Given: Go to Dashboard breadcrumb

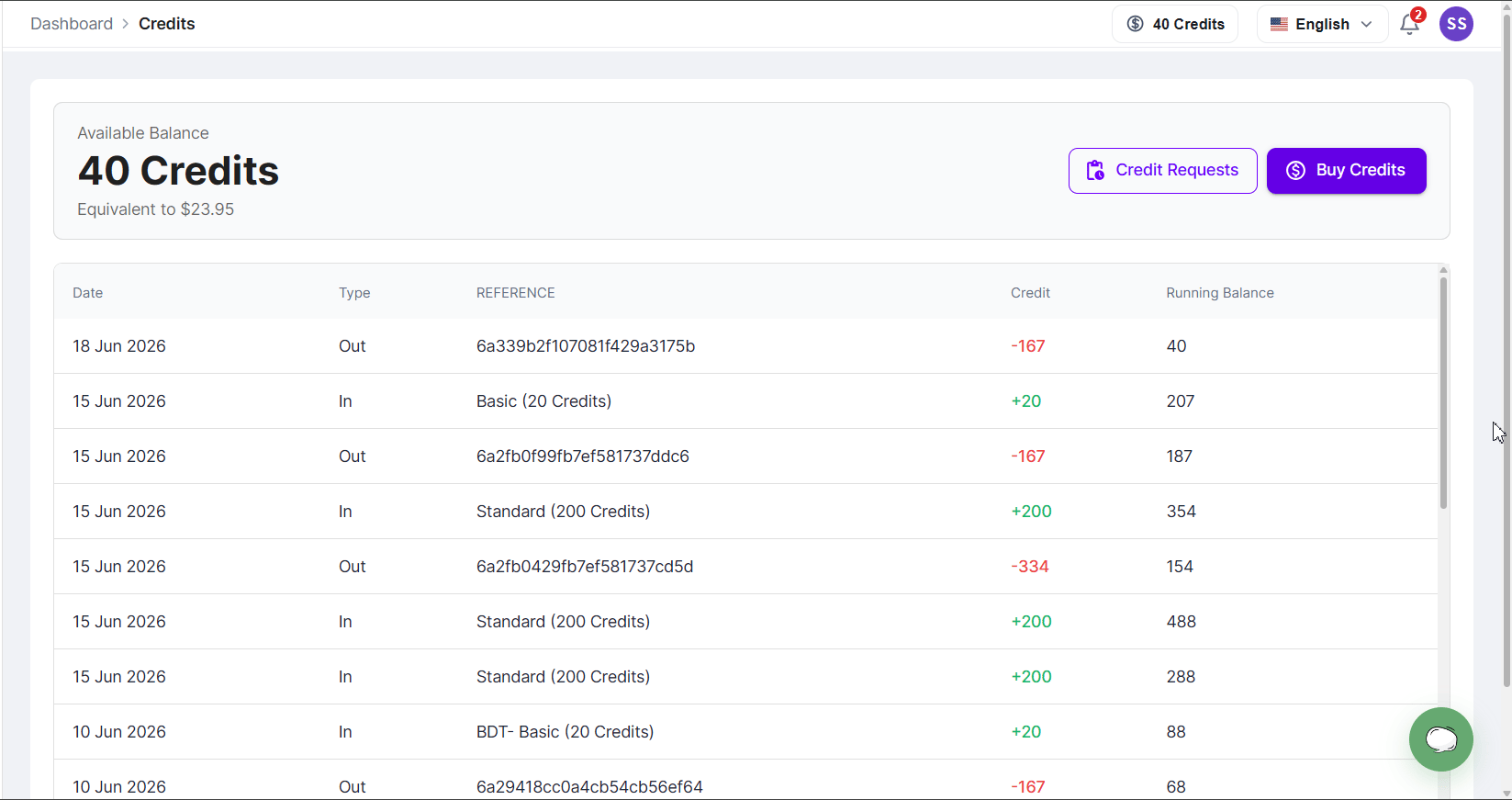Looking at the screenshot, I should click(72, 24).
